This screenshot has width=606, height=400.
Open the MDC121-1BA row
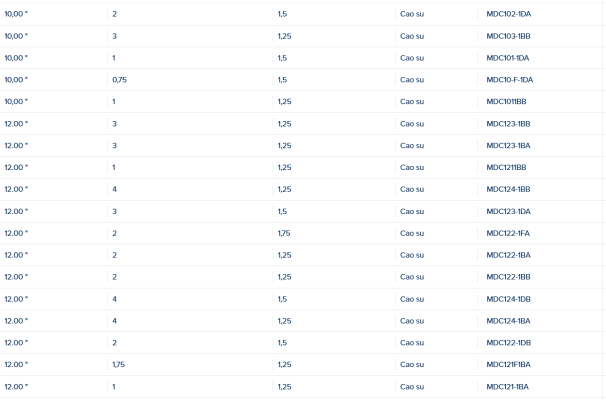507,387
